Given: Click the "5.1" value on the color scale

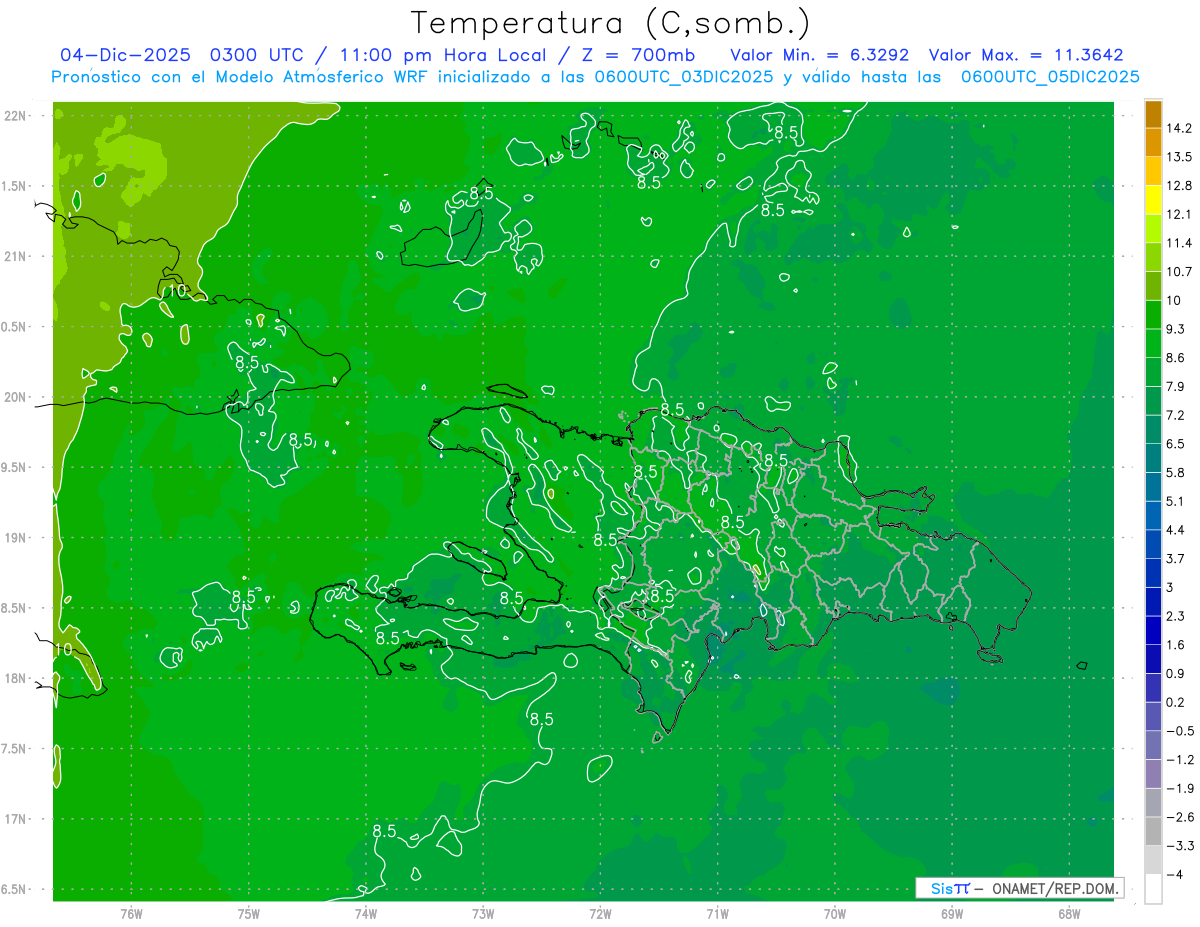Looking at the screenshot, I should click(1175, 501).
